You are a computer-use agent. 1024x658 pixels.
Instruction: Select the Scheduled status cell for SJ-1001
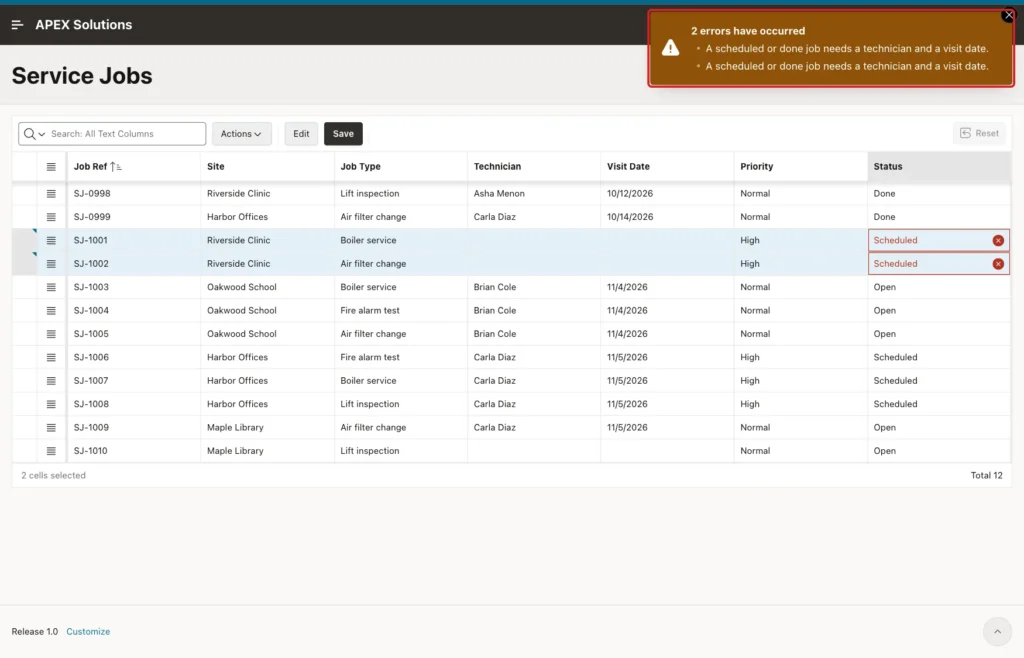tap(938, 240)
